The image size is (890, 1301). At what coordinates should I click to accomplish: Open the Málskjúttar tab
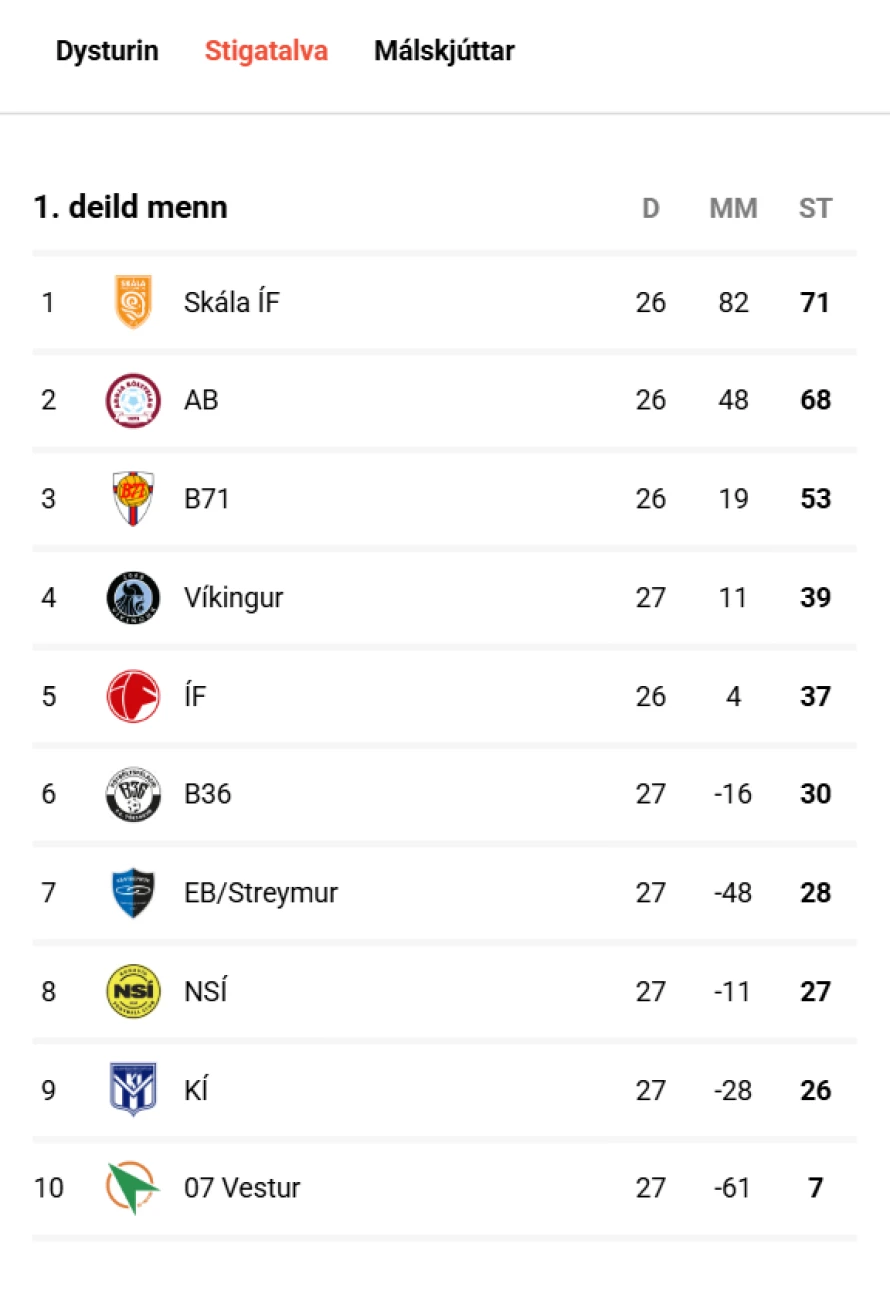pyautogui.click(x=444, y=51)
